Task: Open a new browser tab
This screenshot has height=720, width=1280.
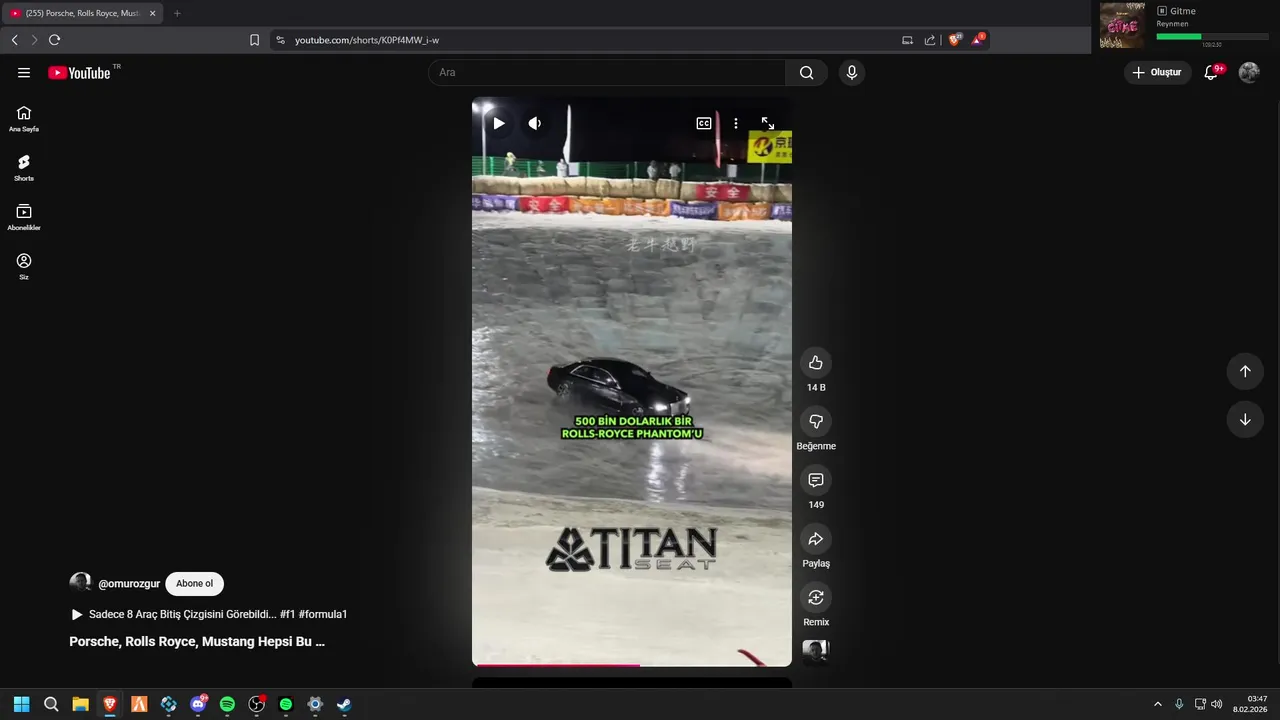Action: click(177, 13)
